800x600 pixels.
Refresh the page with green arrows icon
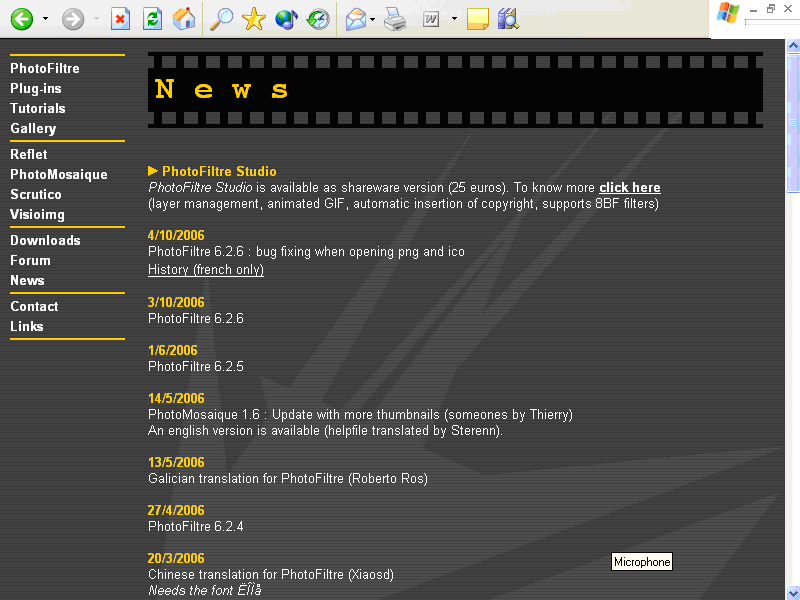coord(152,19)
